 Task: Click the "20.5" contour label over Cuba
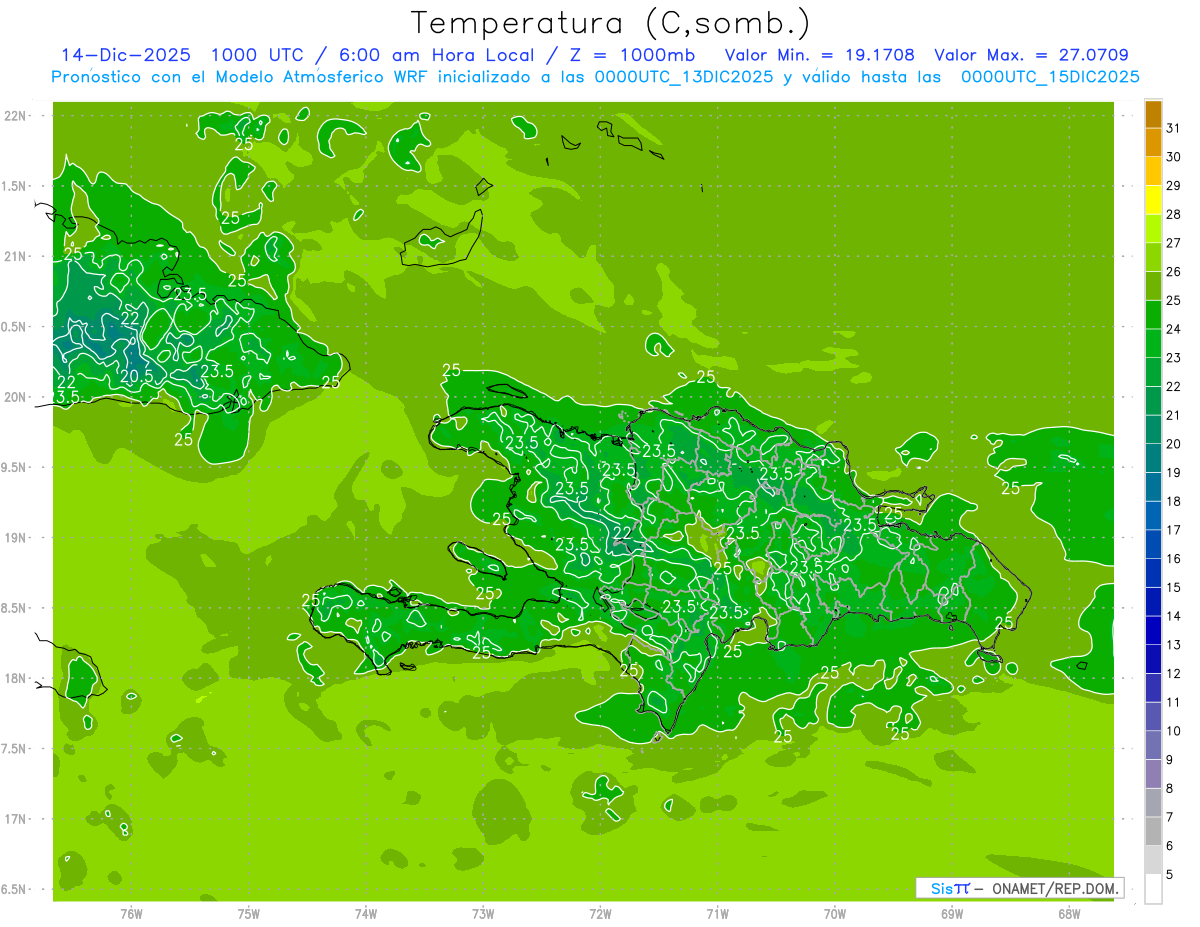pyautogui.click(x=137, y=376)
